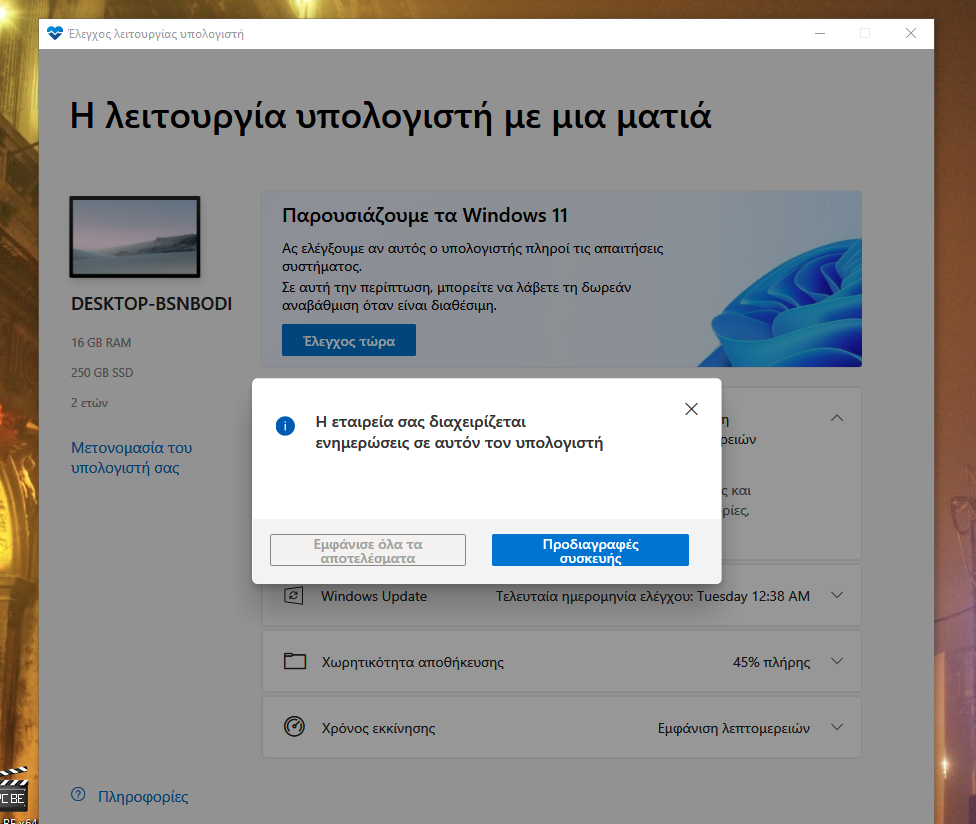Expand the Windows Update section chevron
976x824 pixels.
pos(837,595)
